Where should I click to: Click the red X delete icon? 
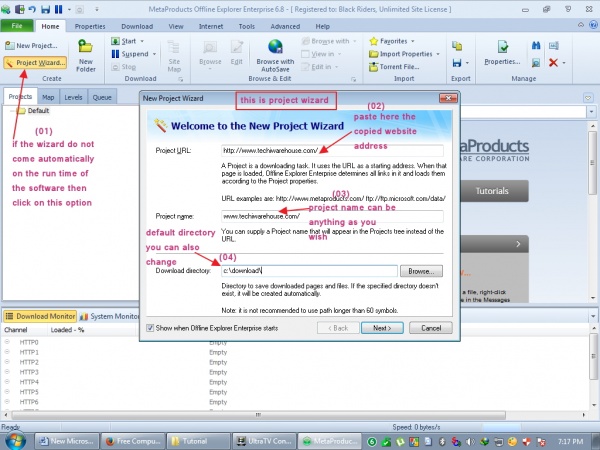553,62
